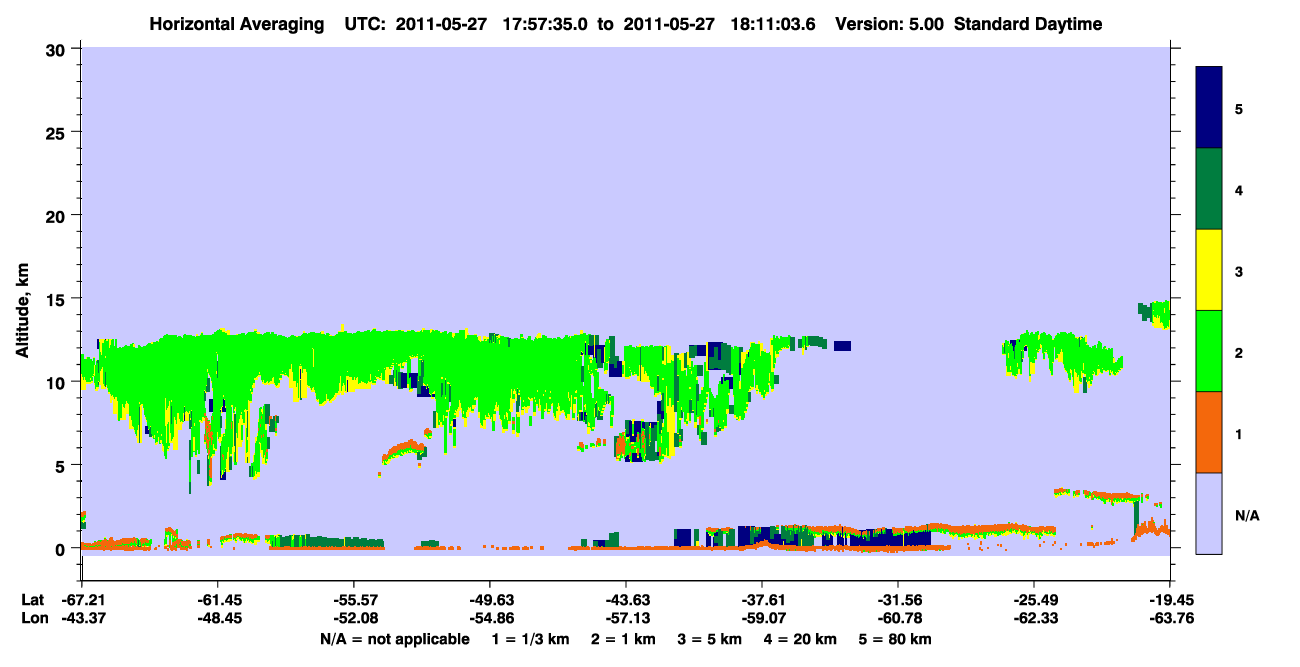
Task: Click the orange level 1 colorbar swatch
Action: tap(1209, 432)
